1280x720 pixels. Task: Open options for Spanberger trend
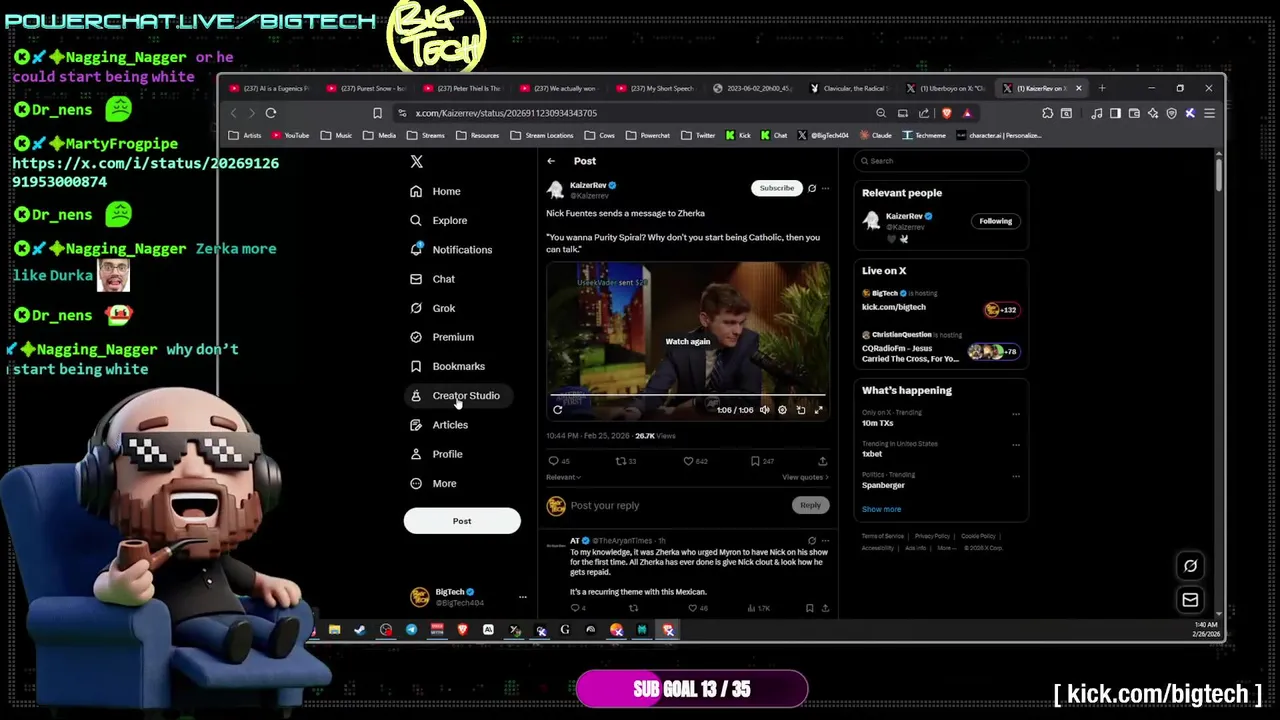pos(1016,476)
